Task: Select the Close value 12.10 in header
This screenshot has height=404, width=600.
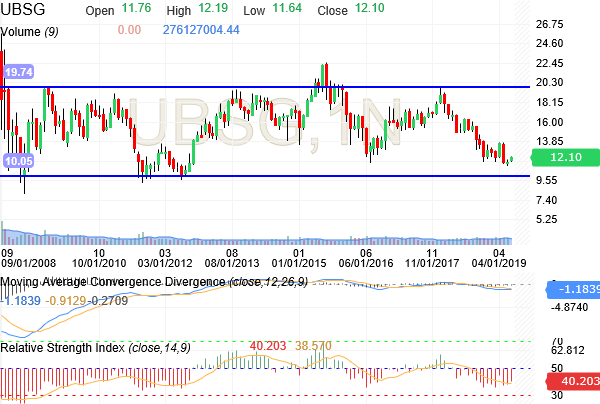Action: (x=370, y=8)
